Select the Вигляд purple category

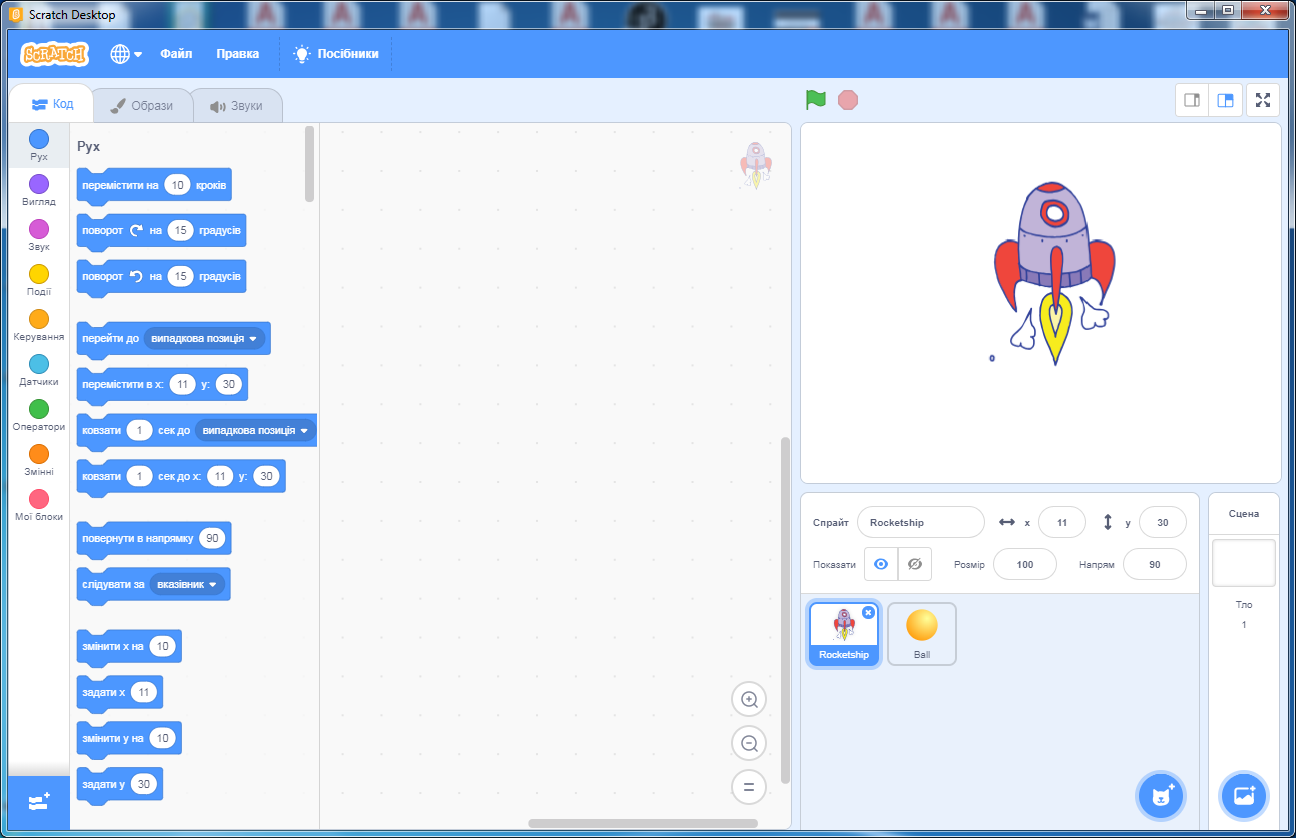[x=39, y=190]
